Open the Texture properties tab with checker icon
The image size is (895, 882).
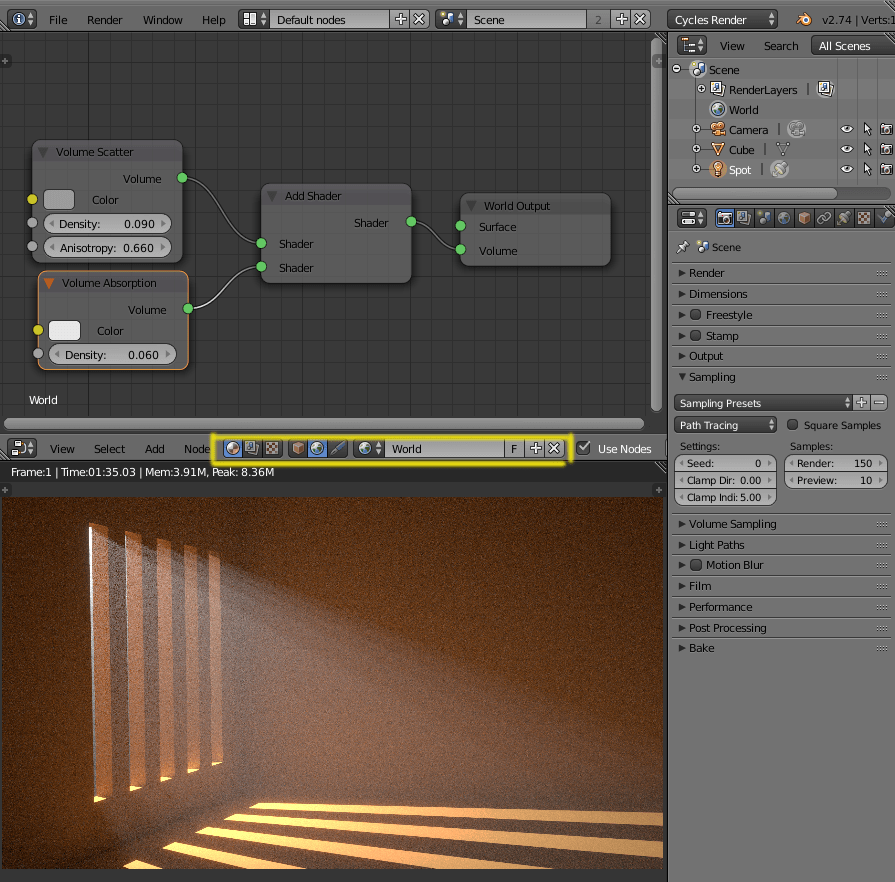(x=865, y=218)
